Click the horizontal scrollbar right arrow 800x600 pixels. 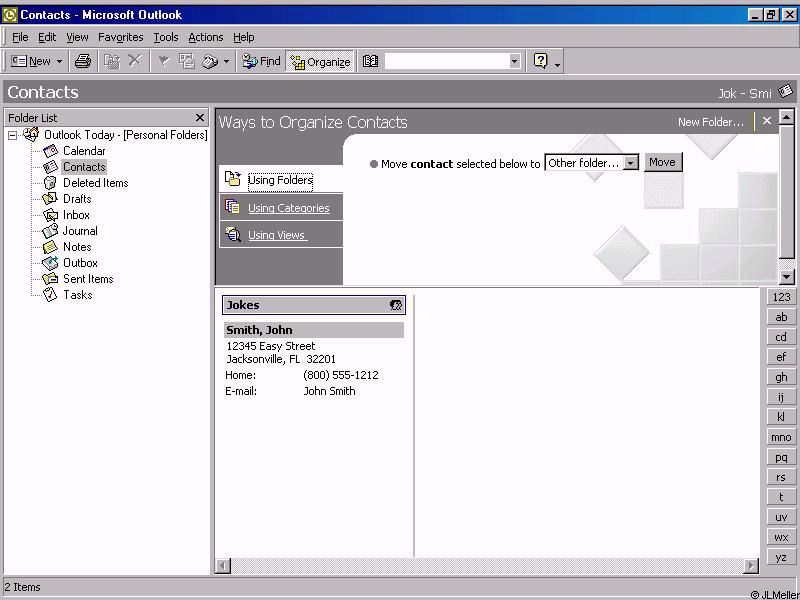pos(751,565)
